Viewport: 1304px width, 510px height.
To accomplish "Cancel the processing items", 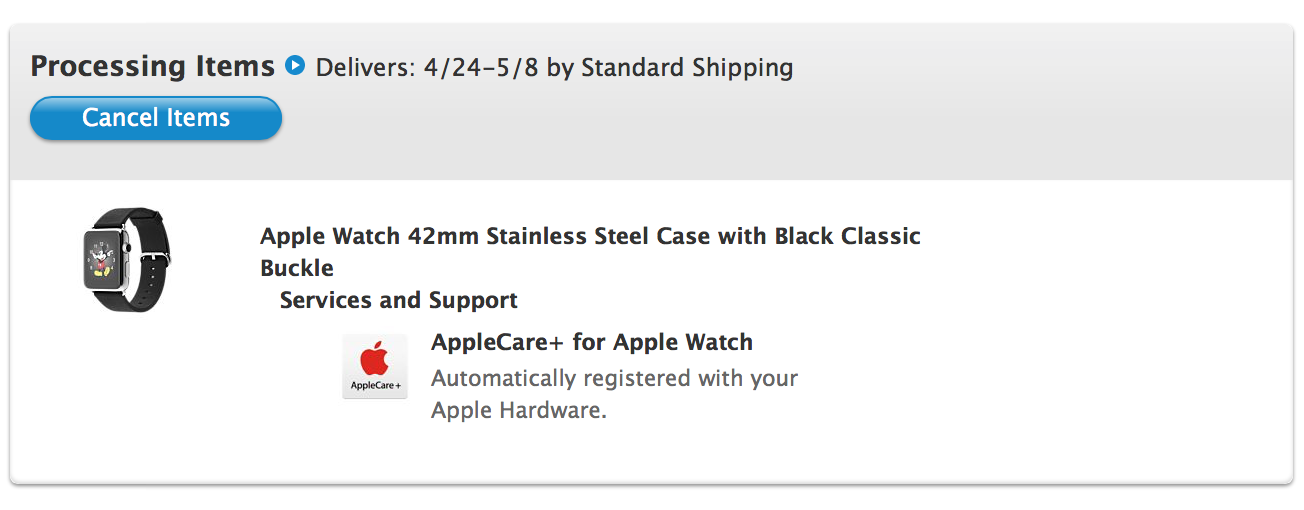I will 156,118.
